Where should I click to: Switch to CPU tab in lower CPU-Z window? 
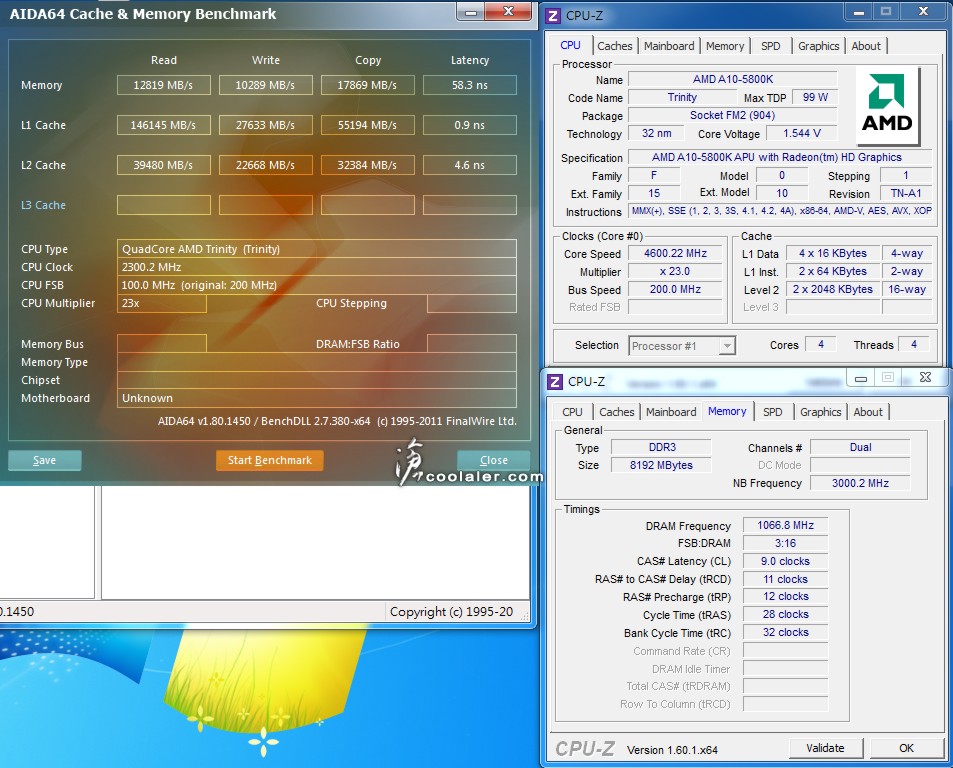572,412
